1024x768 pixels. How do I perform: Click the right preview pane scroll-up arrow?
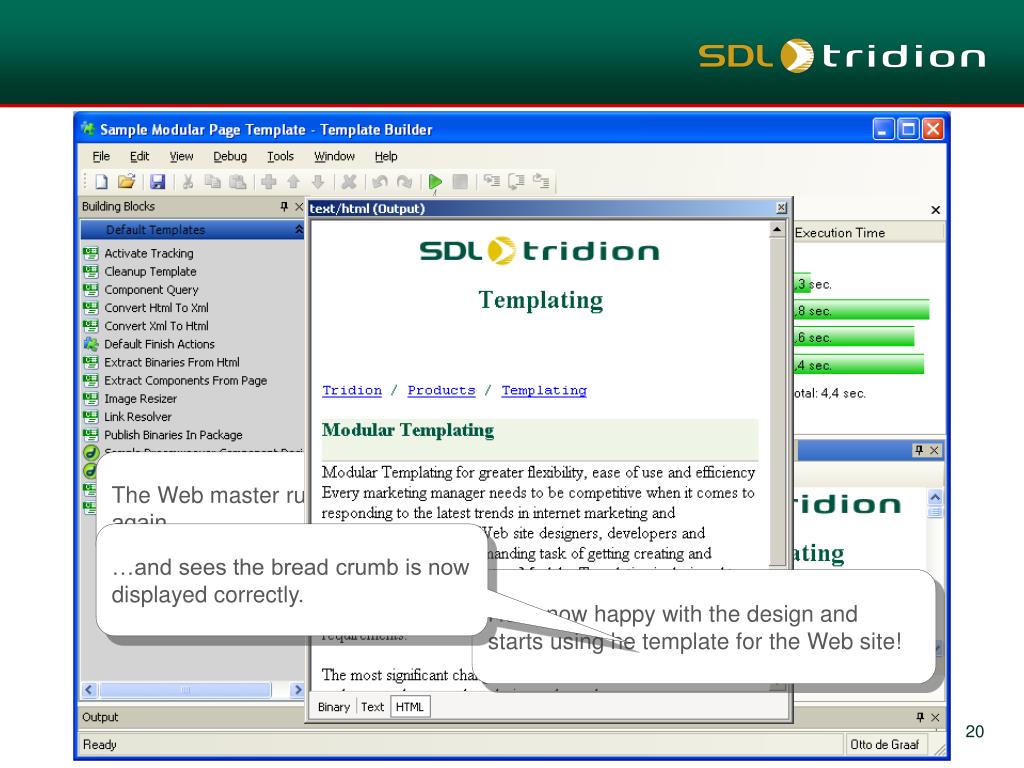[935, 497]
